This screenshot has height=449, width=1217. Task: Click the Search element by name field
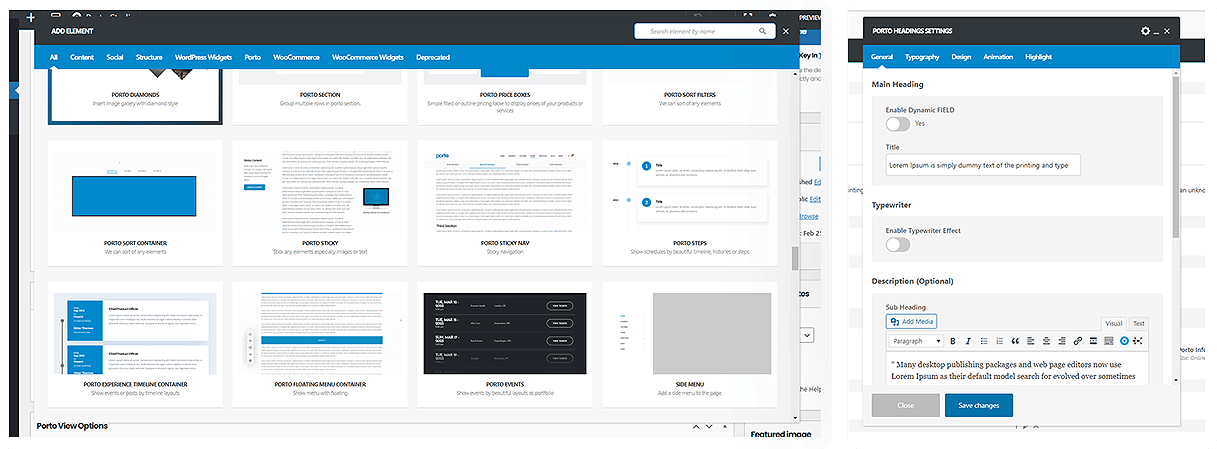pos(705,32)
